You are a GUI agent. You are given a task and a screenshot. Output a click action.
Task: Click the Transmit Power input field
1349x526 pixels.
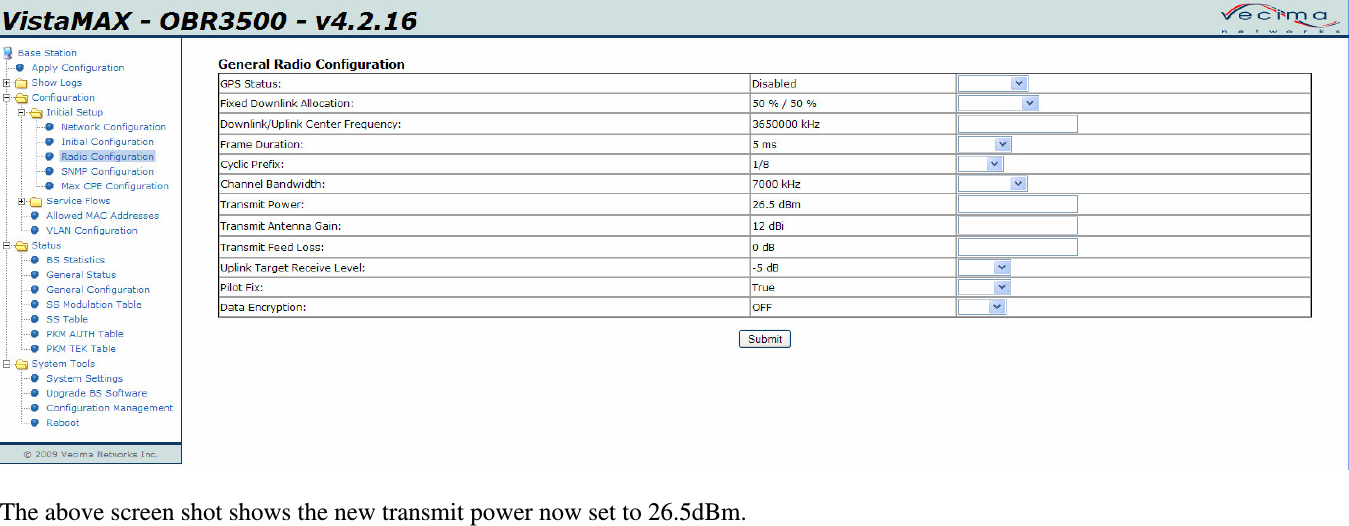(x=1018, y=204)
